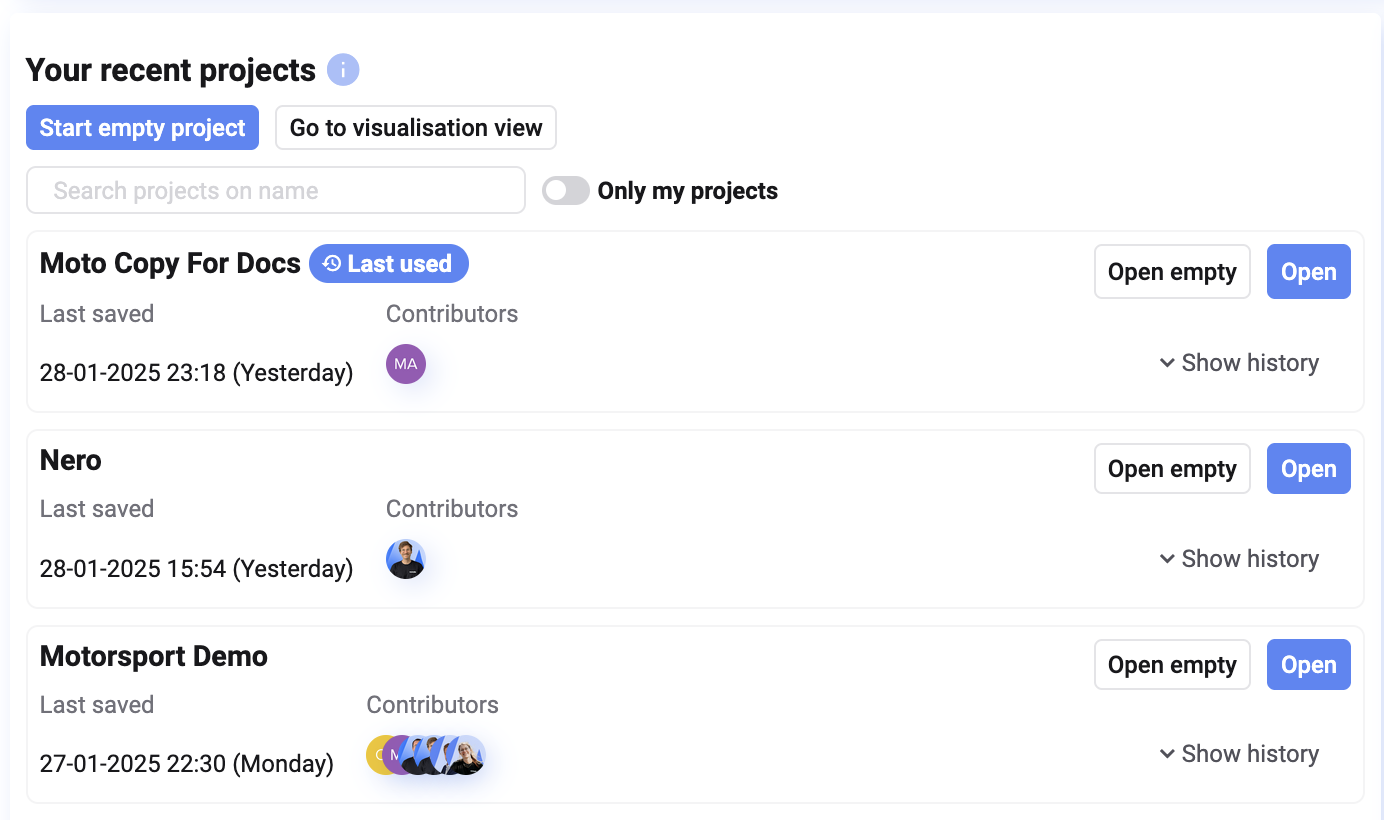Click the info icon beside Your recent projects
The width and height of the screenshot is (1384, 820).
point(343,70)
